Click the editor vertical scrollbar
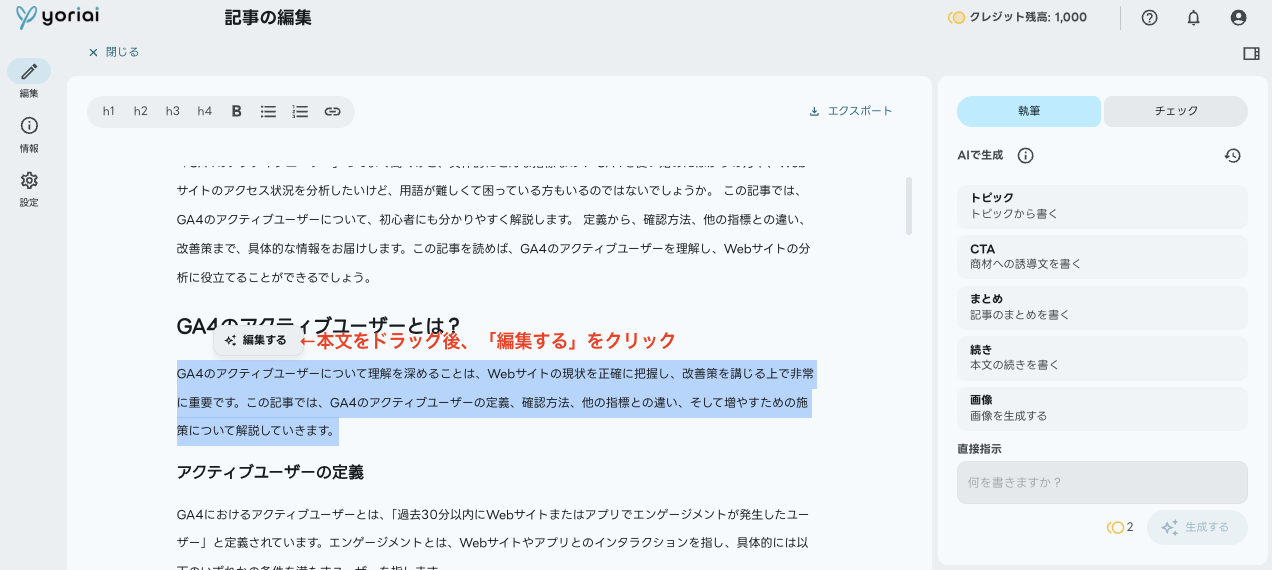1272x570 pixels. [x=908, y=205]
